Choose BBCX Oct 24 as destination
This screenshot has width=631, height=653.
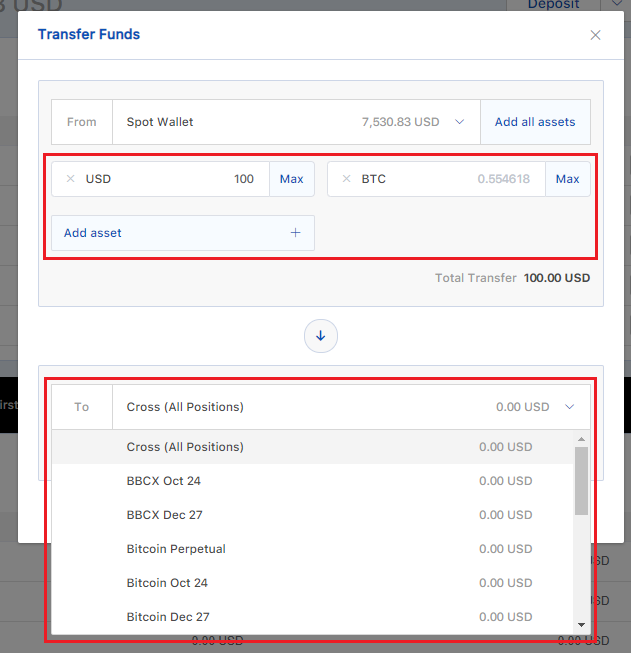click(164, 481)
